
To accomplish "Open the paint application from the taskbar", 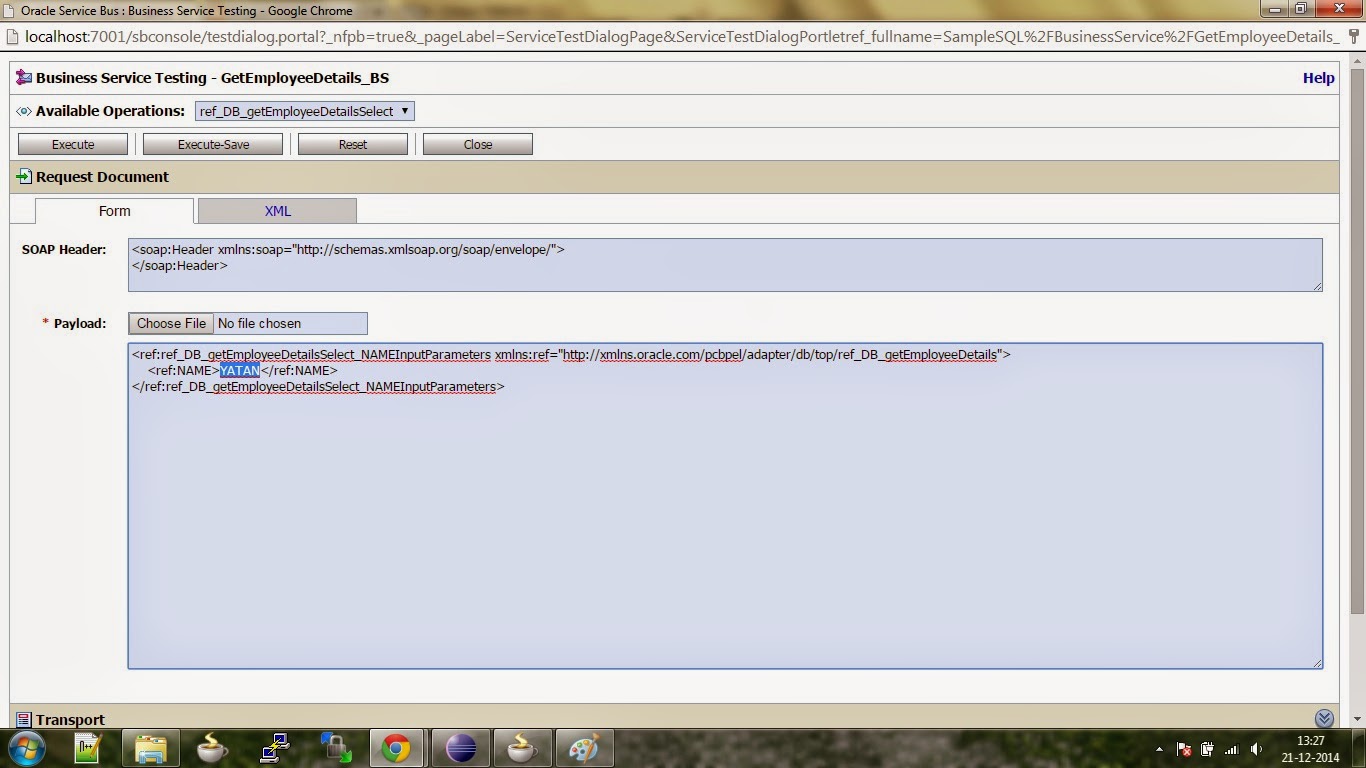I will 583,747.
